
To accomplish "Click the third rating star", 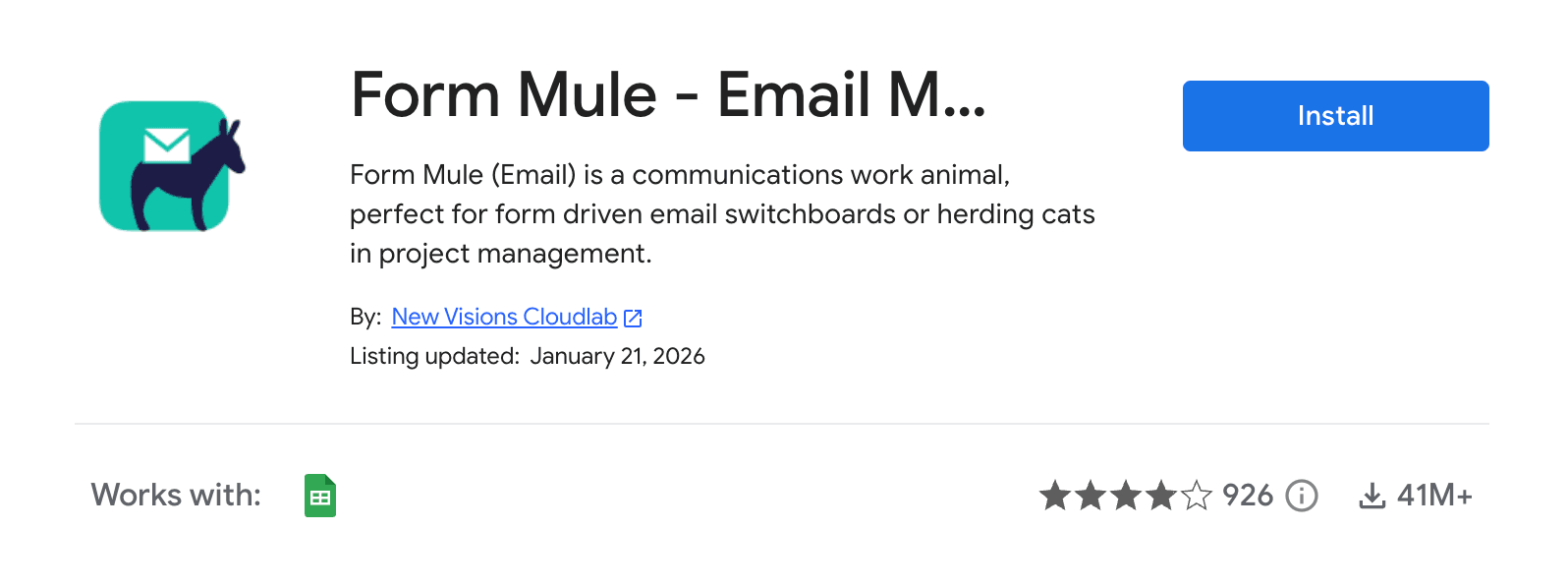I will pos(1126,496).
